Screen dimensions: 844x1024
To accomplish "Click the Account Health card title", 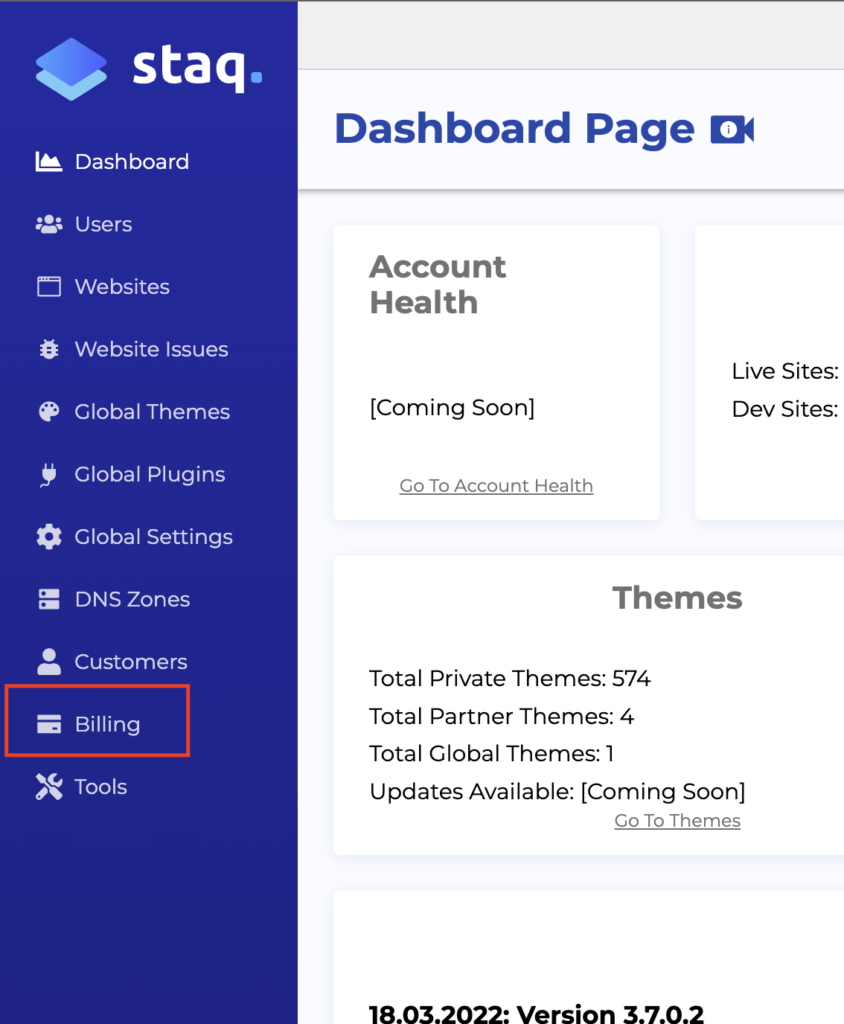I will (438, 284).
